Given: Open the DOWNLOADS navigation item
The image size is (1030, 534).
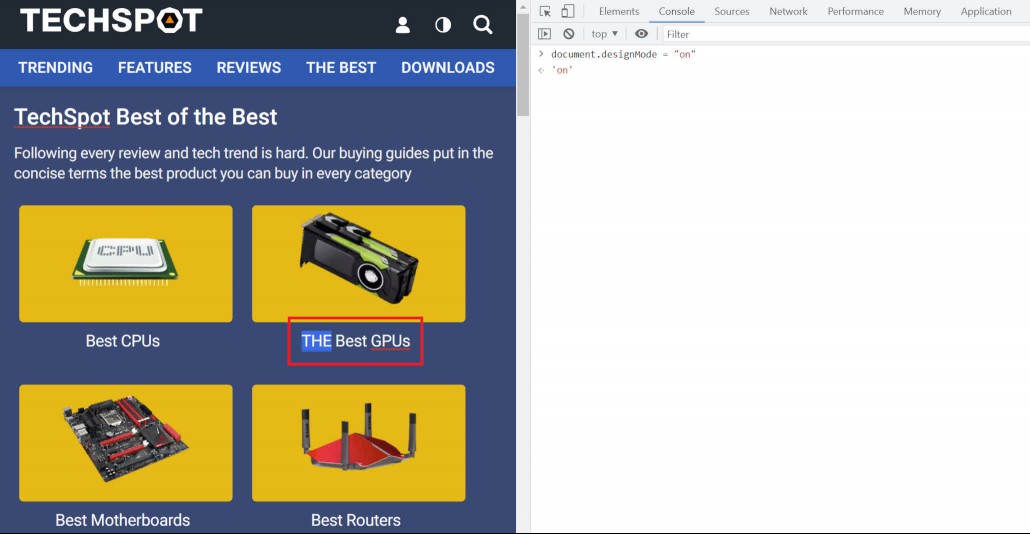Looking at the screenshot, I should (x=448, y=68).
